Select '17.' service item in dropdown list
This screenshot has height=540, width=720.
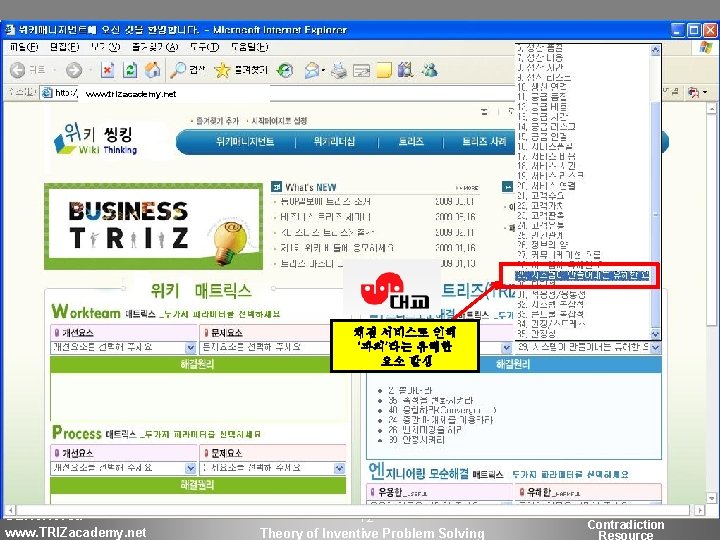coord(546,156)
